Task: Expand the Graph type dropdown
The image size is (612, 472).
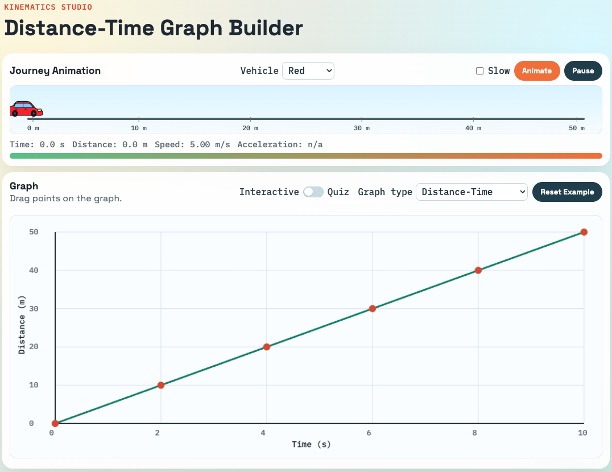Action: pyautogui.click(x=473, y=192)
